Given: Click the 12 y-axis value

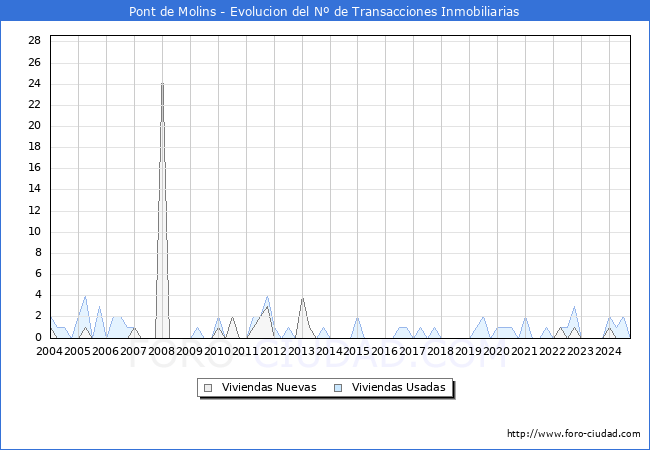Looking at the screenshot, I should coord(34,210).
